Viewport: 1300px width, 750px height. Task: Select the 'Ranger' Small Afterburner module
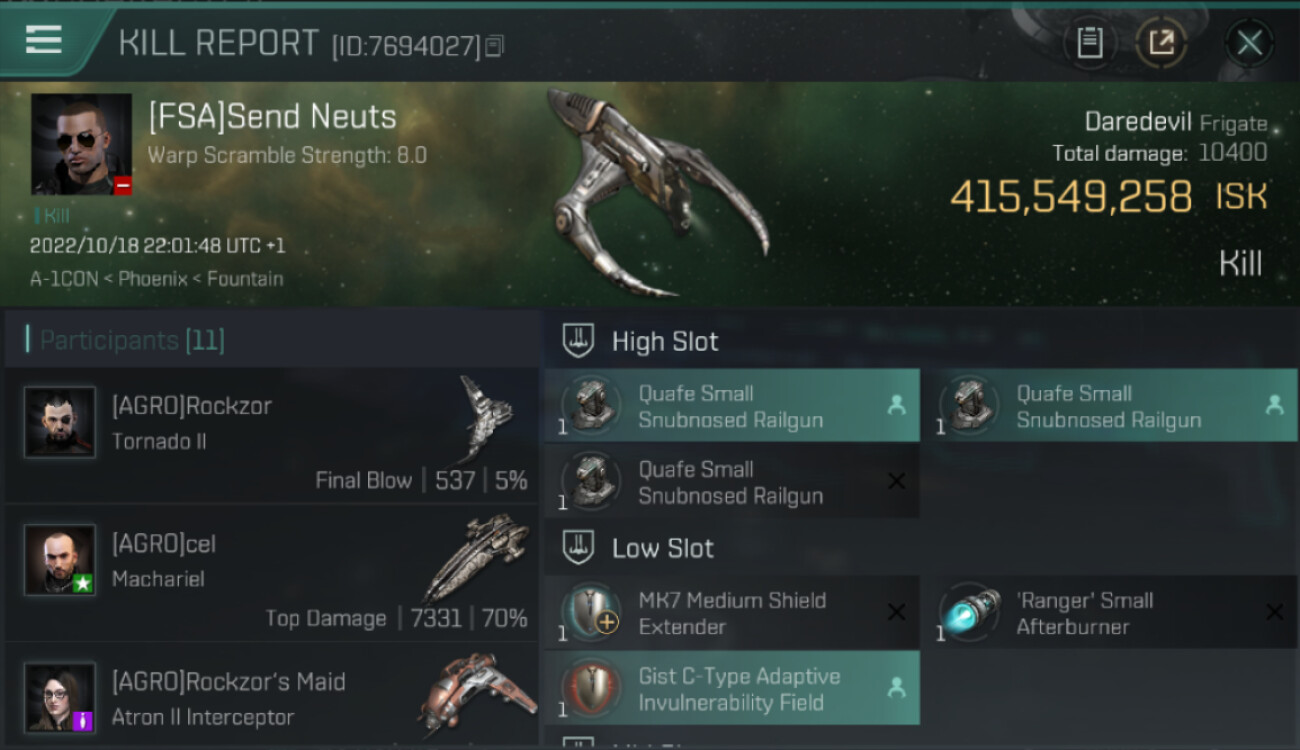pos(1110,612)
